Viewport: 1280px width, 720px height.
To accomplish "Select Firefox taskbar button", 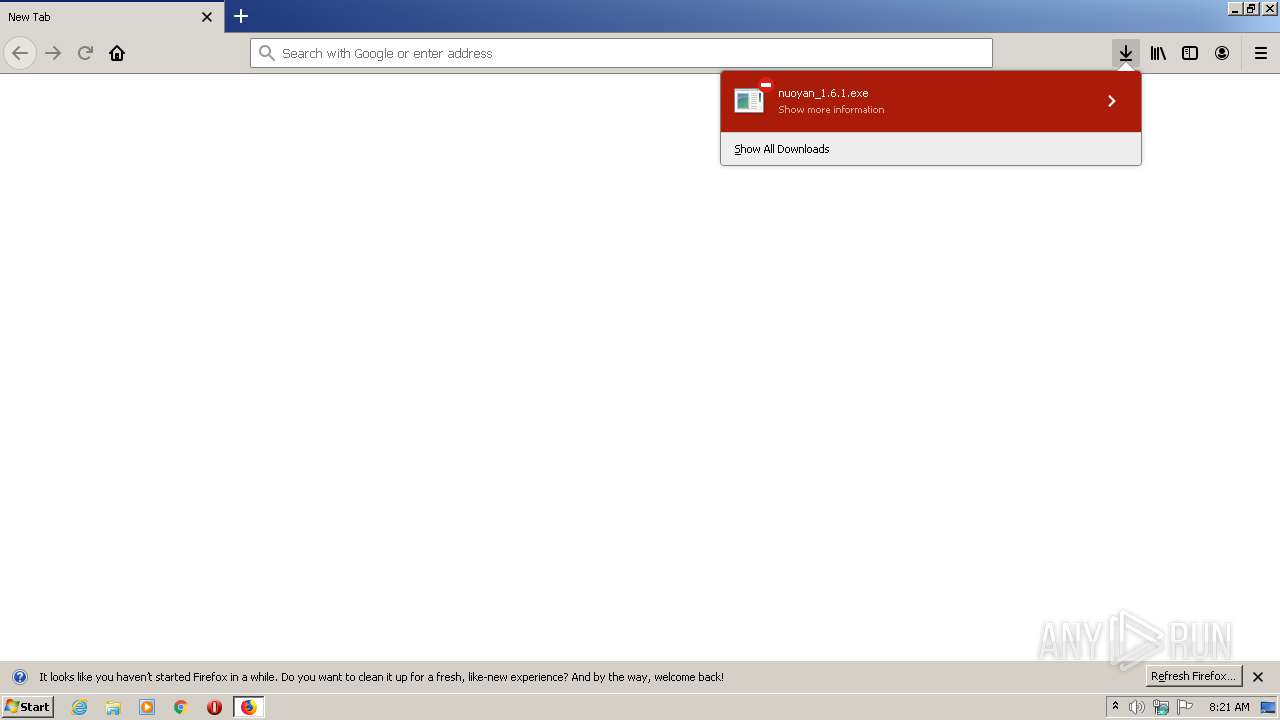I will (248, 707).
